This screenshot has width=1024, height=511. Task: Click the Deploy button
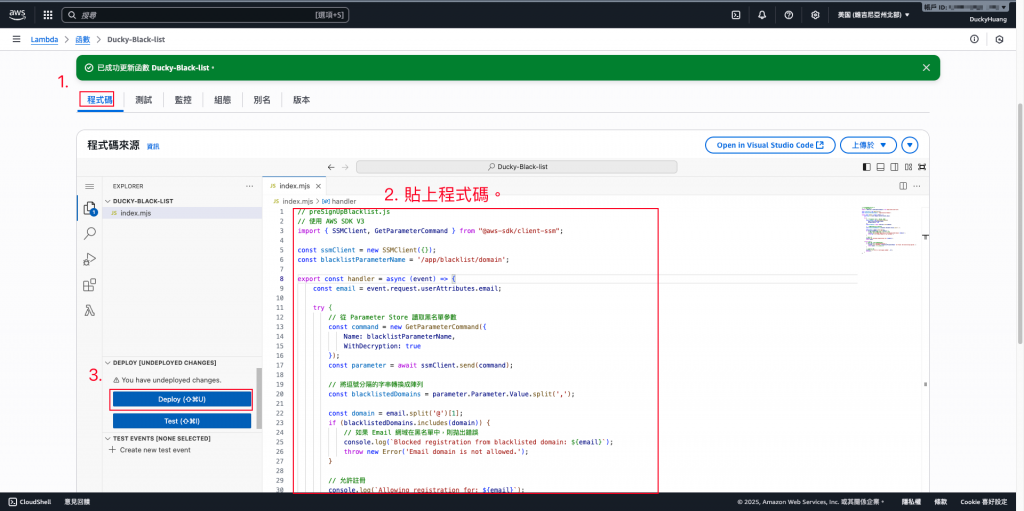[182, 399]
